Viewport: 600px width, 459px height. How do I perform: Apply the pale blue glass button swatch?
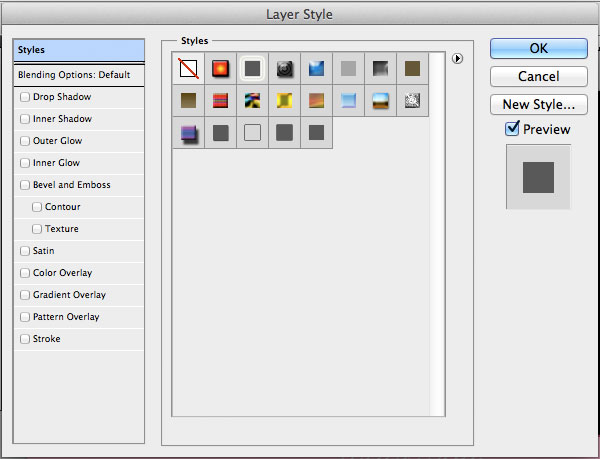coord(349,101)
